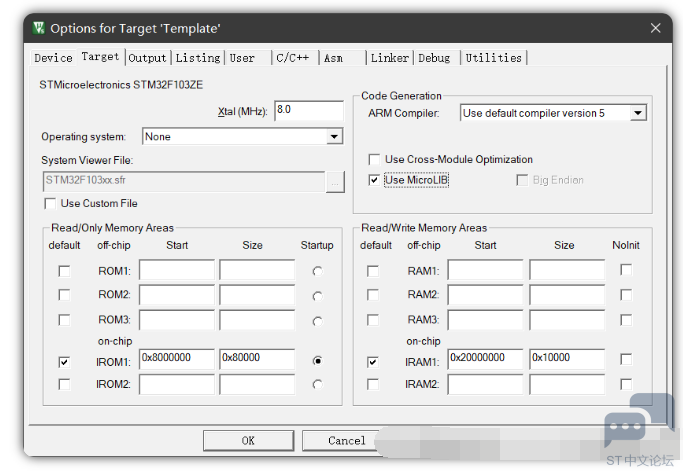
Task: Click the IROM2 Size field
Action: point(257,385)
